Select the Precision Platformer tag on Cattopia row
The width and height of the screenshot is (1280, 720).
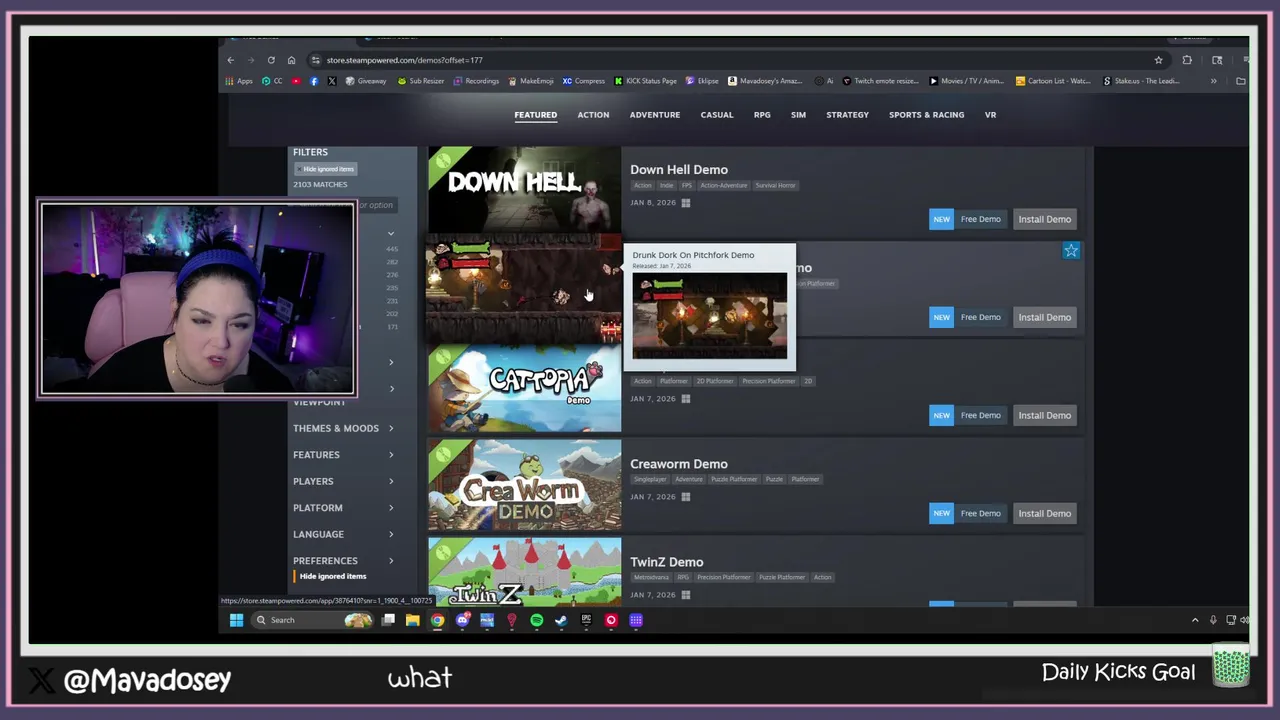point(768,381)
